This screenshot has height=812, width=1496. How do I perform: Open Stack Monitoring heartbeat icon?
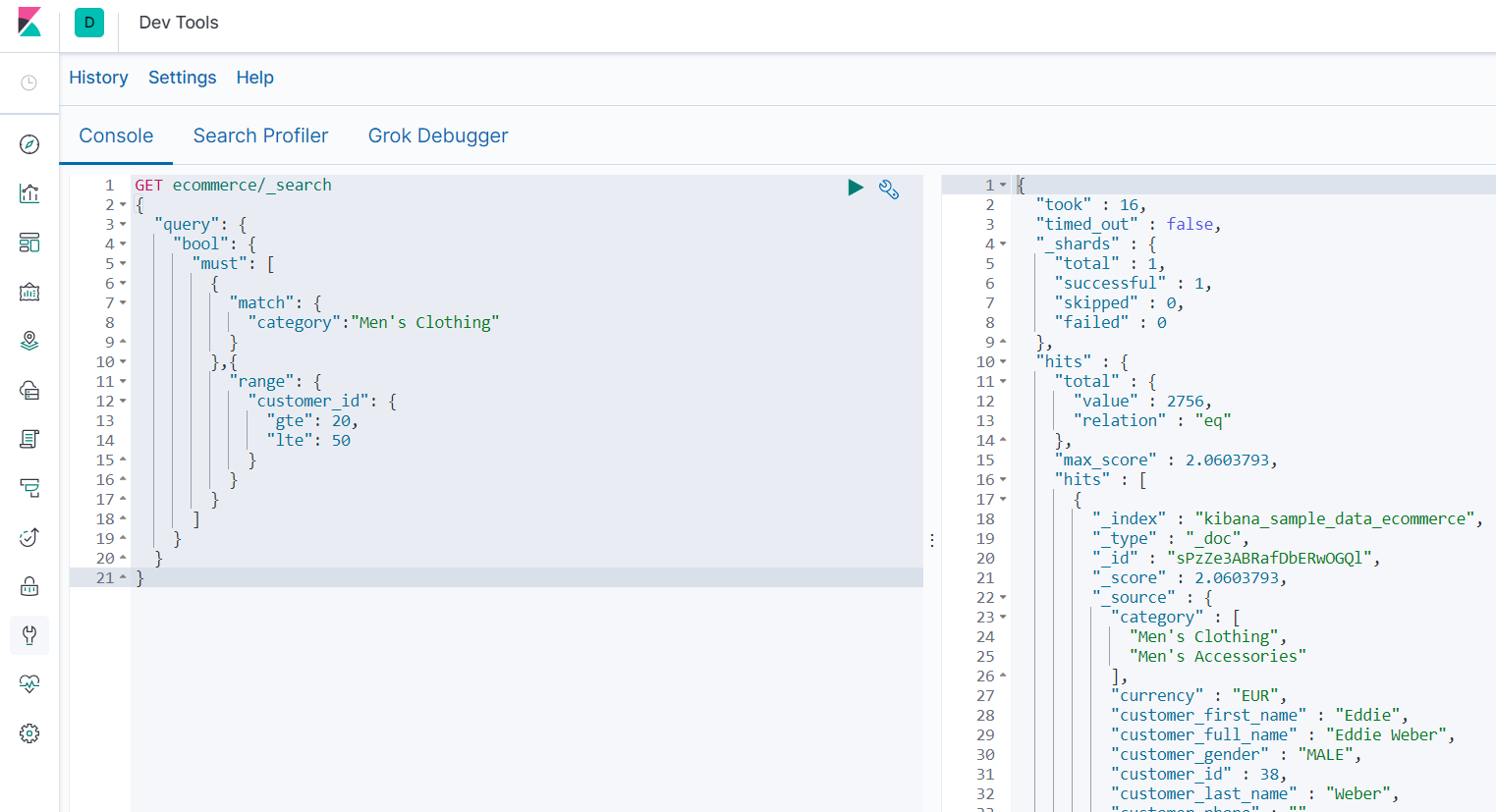[x=29, y=684]
